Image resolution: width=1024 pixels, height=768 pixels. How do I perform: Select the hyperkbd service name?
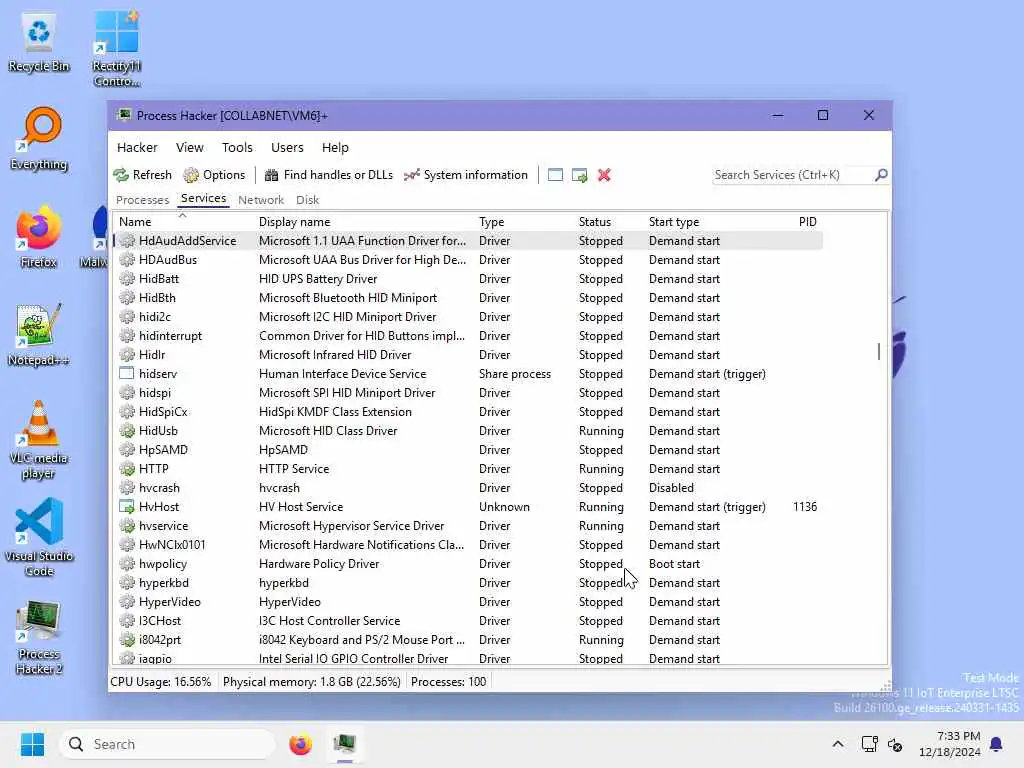coord(164,583)
